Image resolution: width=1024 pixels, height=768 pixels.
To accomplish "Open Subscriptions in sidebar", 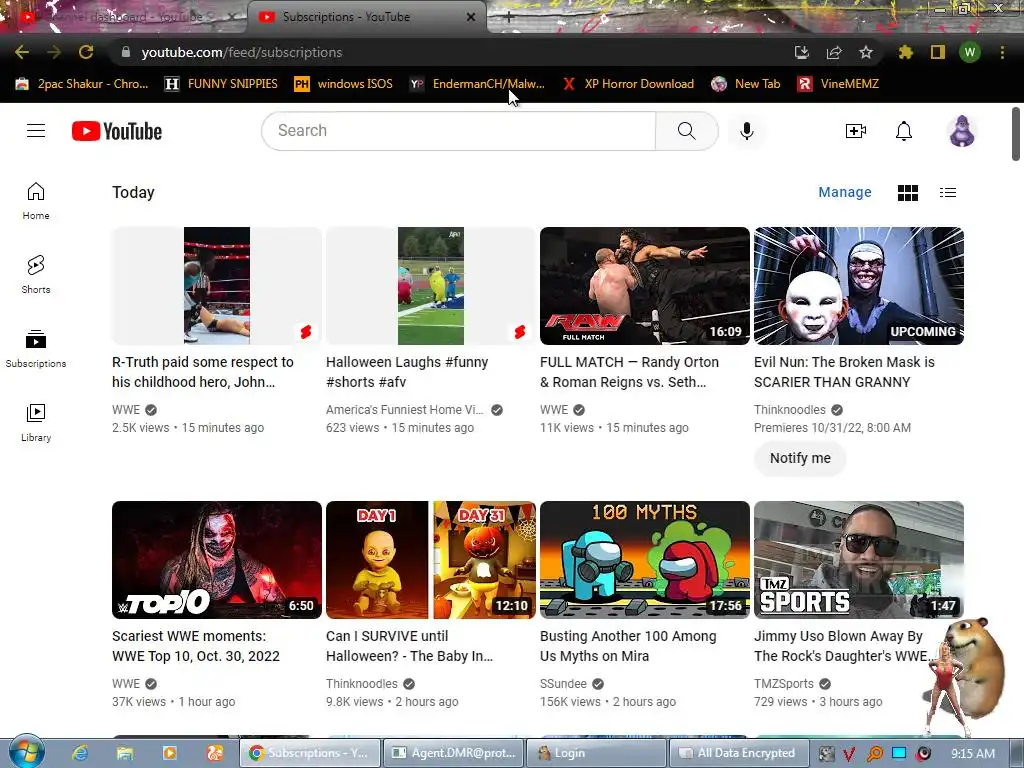I will click(x=36, y=349).
